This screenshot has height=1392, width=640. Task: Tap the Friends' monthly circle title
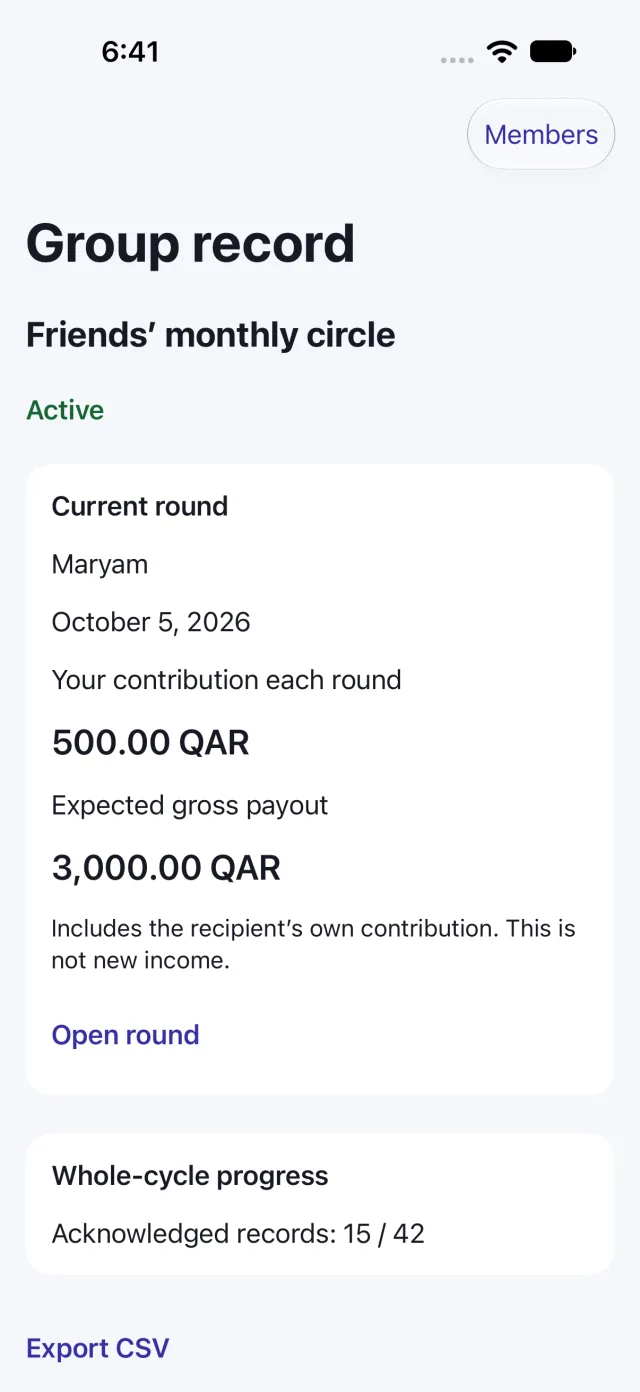point(211,335)
